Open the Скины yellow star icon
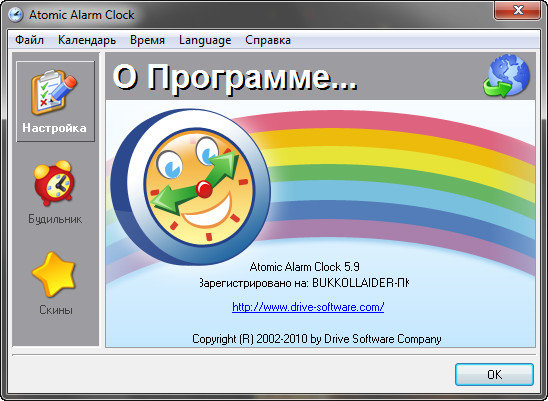This screenshot has width=548, height=401. click(x=54, y=274)
